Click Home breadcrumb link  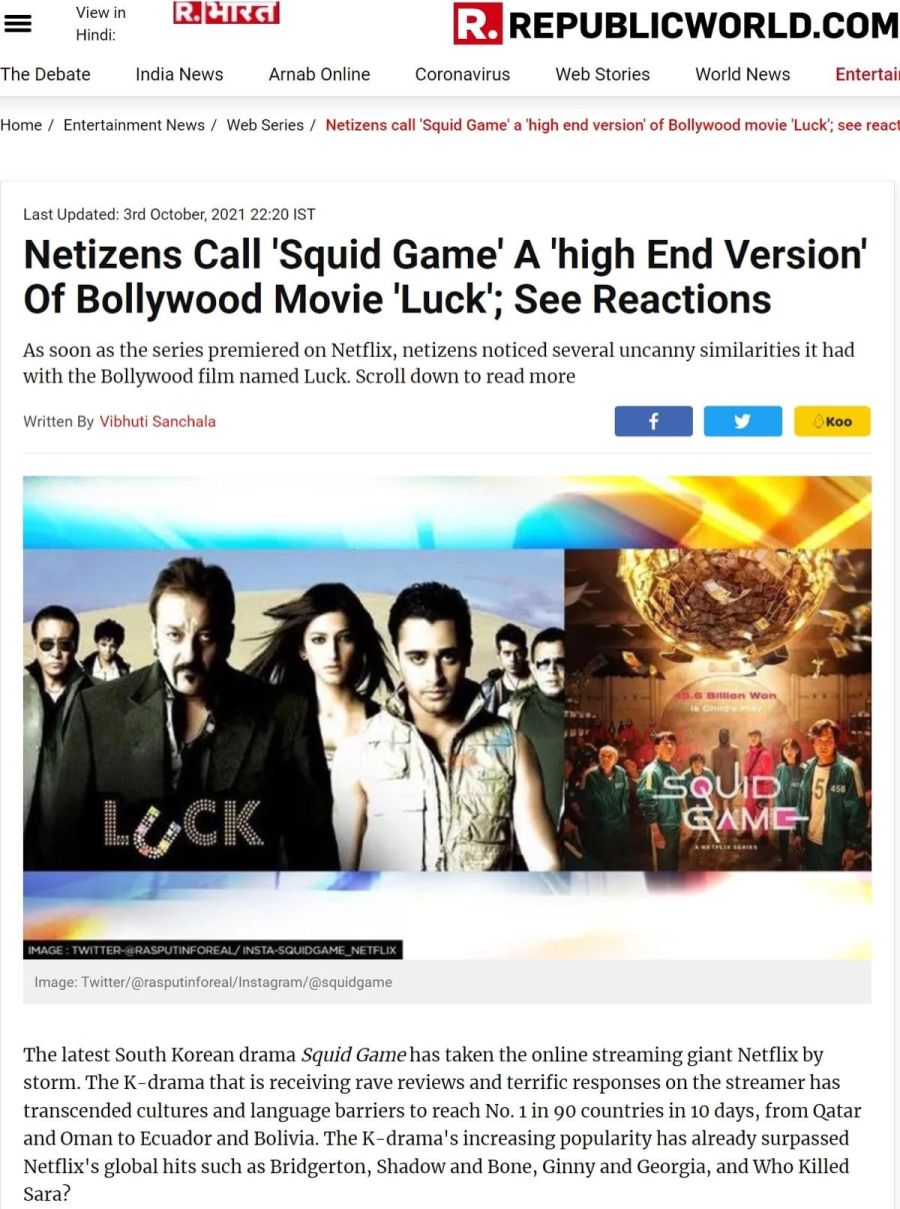pyautogui.click(x=21, y=125)
